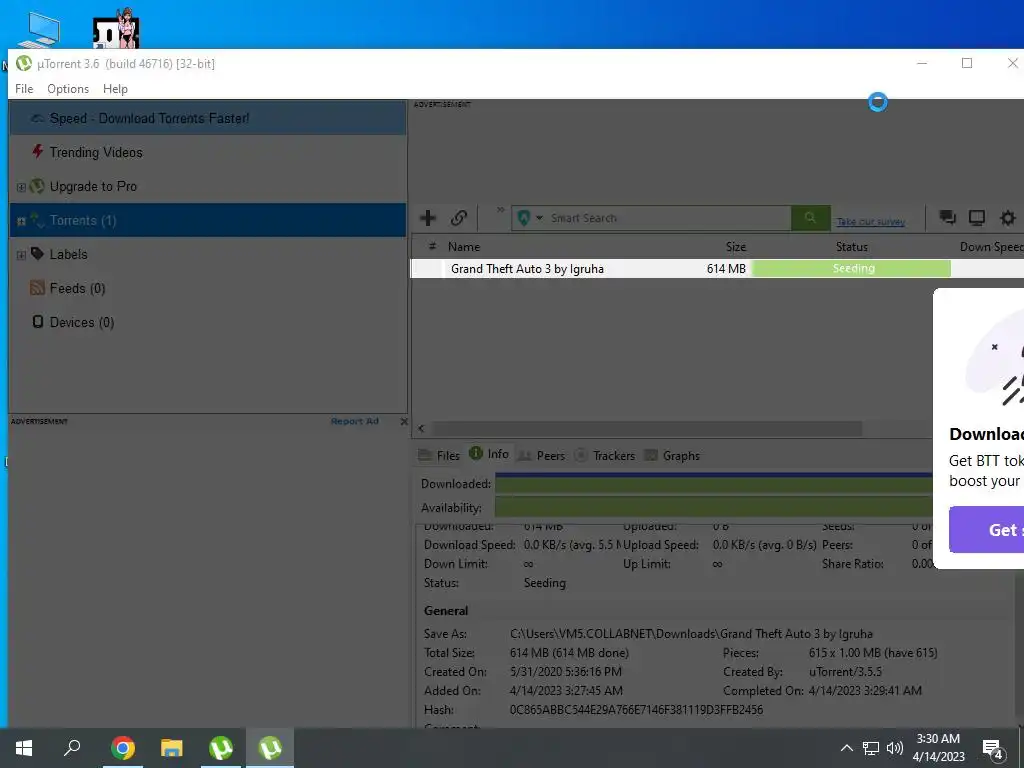Show hidden tray icons chevron
1024x768 pixels.
(x=846, y=748)
